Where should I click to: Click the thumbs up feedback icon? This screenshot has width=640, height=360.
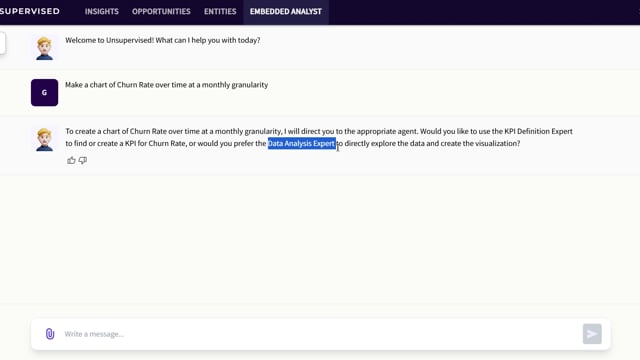[x=71, y=160]
